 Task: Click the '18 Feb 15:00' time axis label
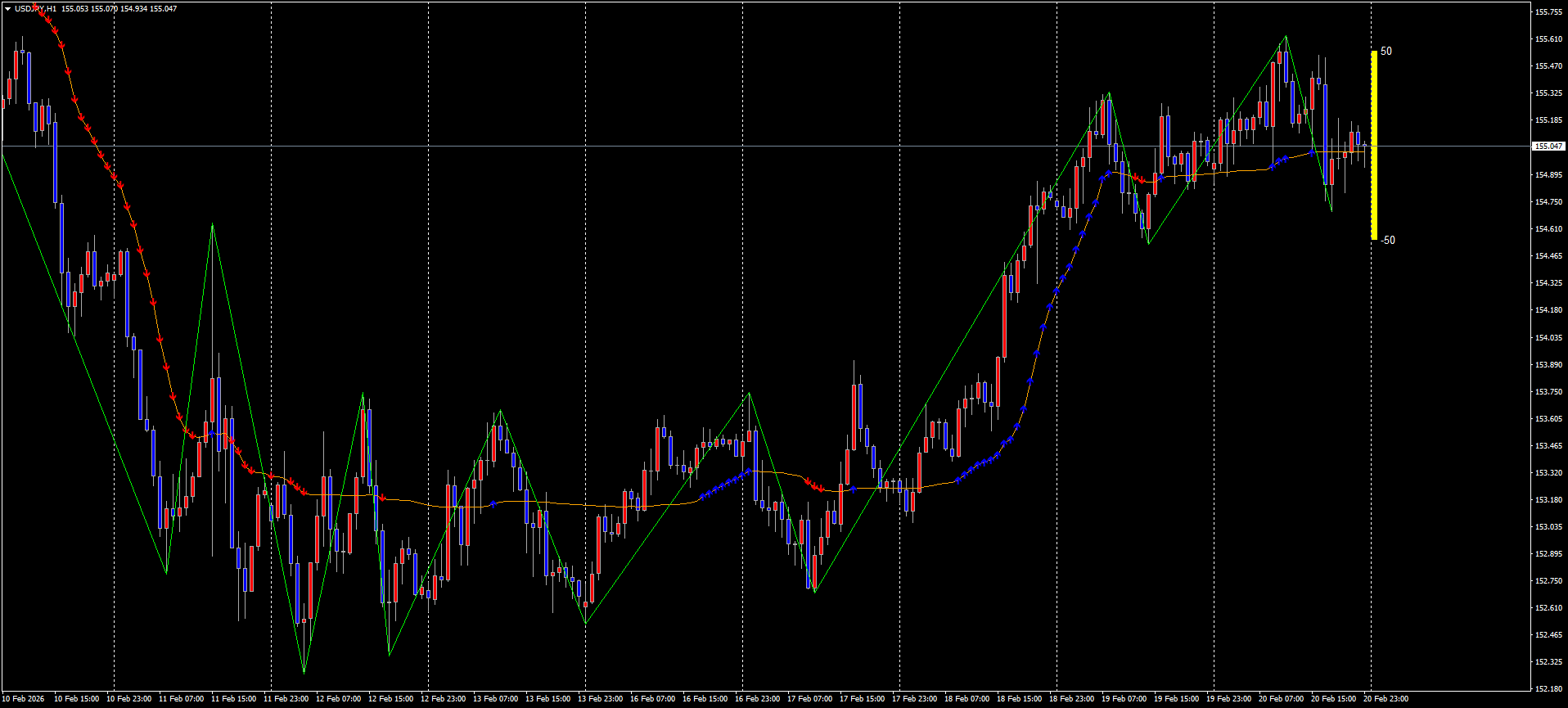pyautogui.click(x=1019, y=699)
